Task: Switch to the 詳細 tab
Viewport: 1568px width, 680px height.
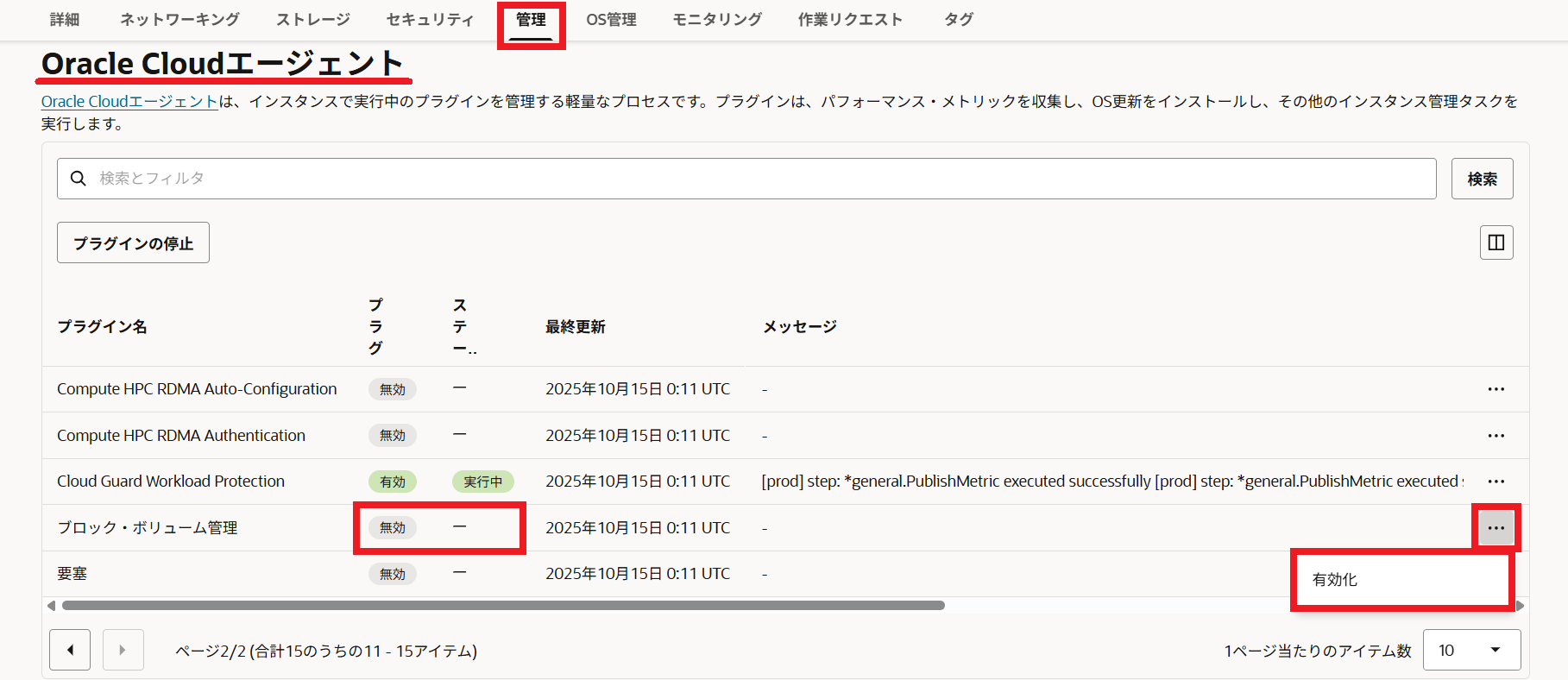Action: pos(65,20)
